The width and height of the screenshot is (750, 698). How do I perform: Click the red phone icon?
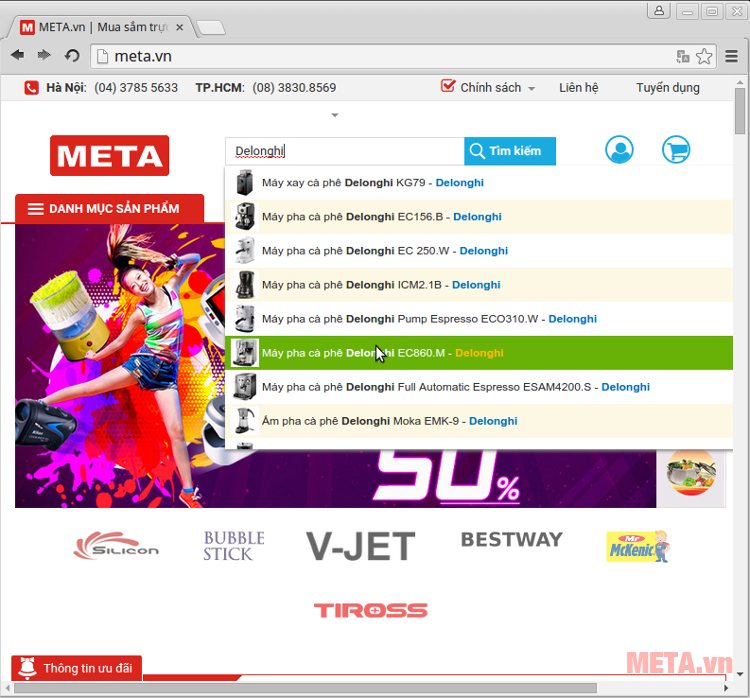coord(31,88)
